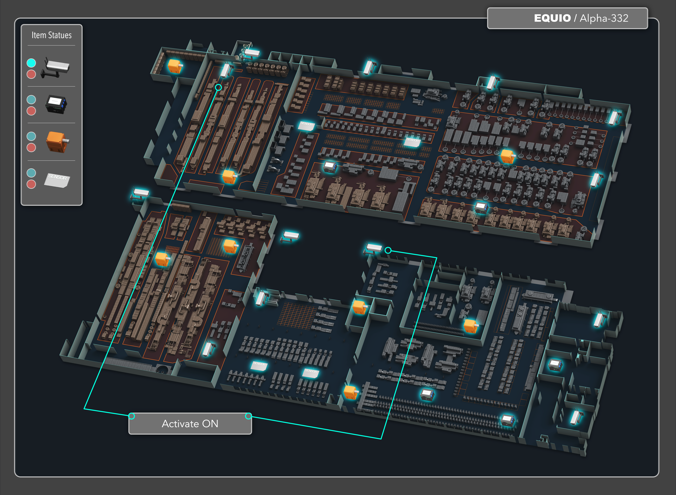The width and height of the screenshot is (676, 495).
Task: Select the black sensor device in the upper-middle hall
Action: point(330,166)
